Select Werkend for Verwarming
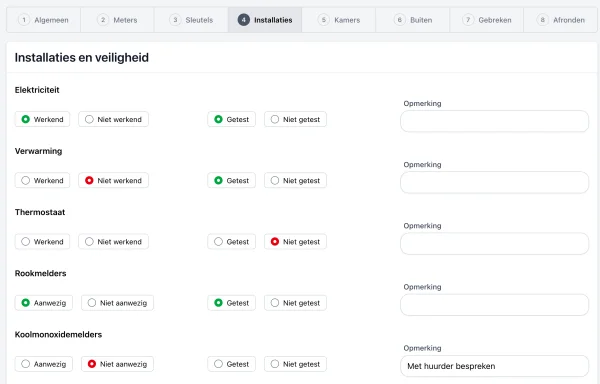600x384 pixels. [42, 181]
